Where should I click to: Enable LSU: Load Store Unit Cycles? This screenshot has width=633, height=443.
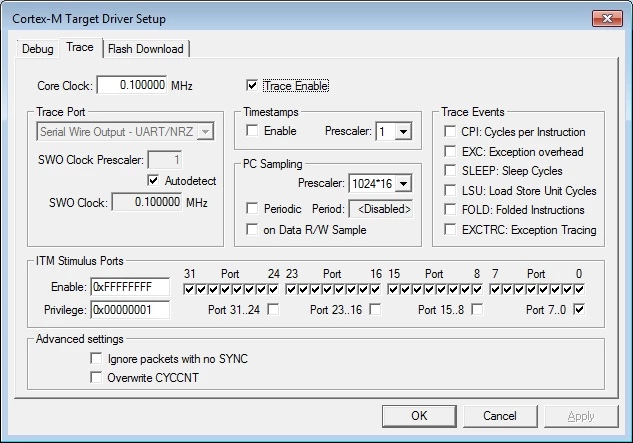point(450,190)
